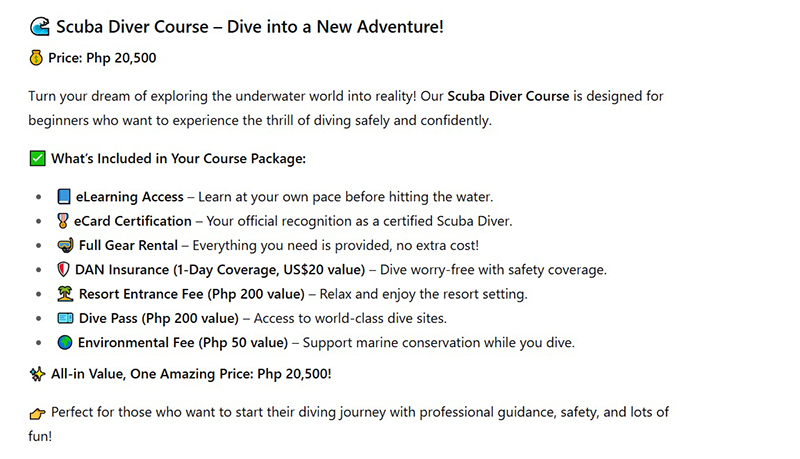Click the "eLearning Access" bold label
The image size is (800, 459).
tap(126, 197)
